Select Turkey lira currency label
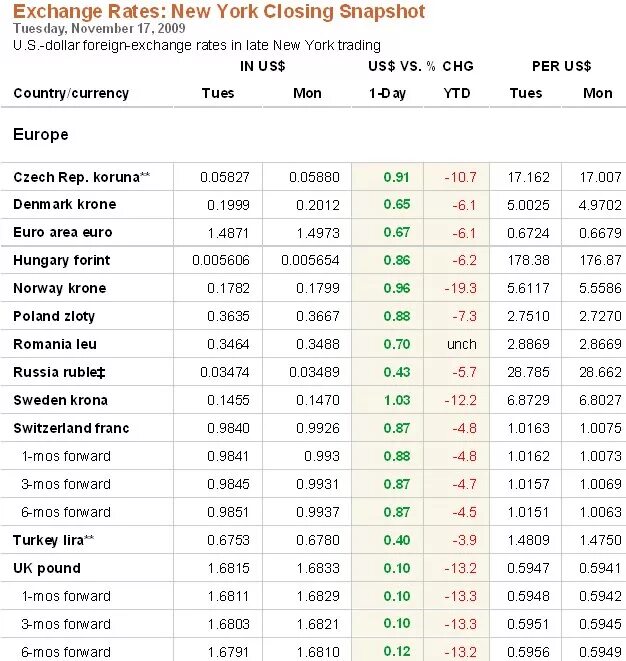 point(54,540)
